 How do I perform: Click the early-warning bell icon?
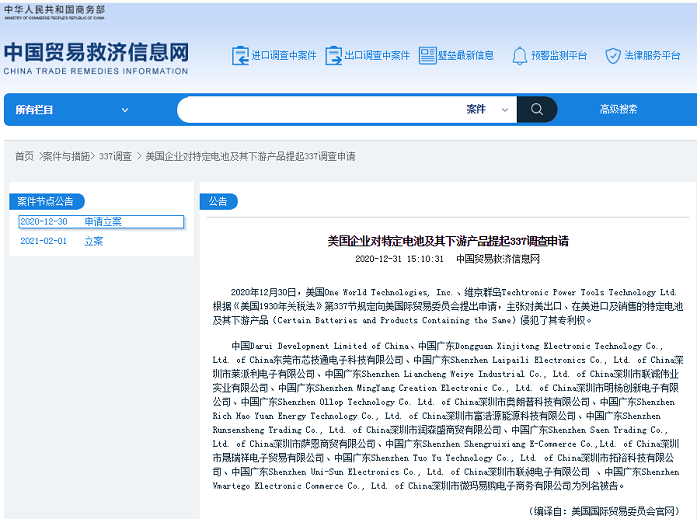[x=519, y=56]
